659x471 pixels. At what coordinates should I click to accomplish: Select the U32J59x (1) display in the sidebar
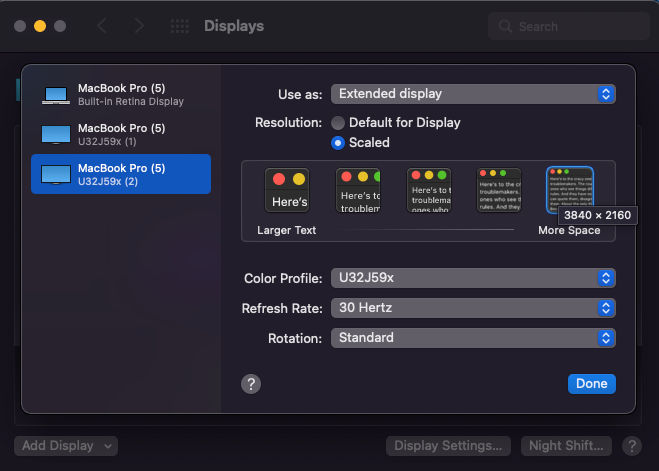click(121, 134)
